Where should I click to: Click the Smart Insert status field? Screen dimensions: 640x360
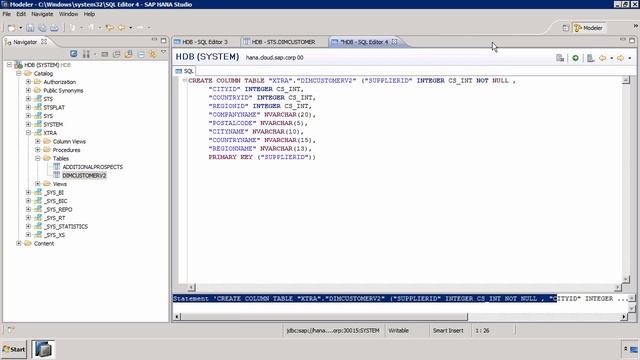click(448, 330)
